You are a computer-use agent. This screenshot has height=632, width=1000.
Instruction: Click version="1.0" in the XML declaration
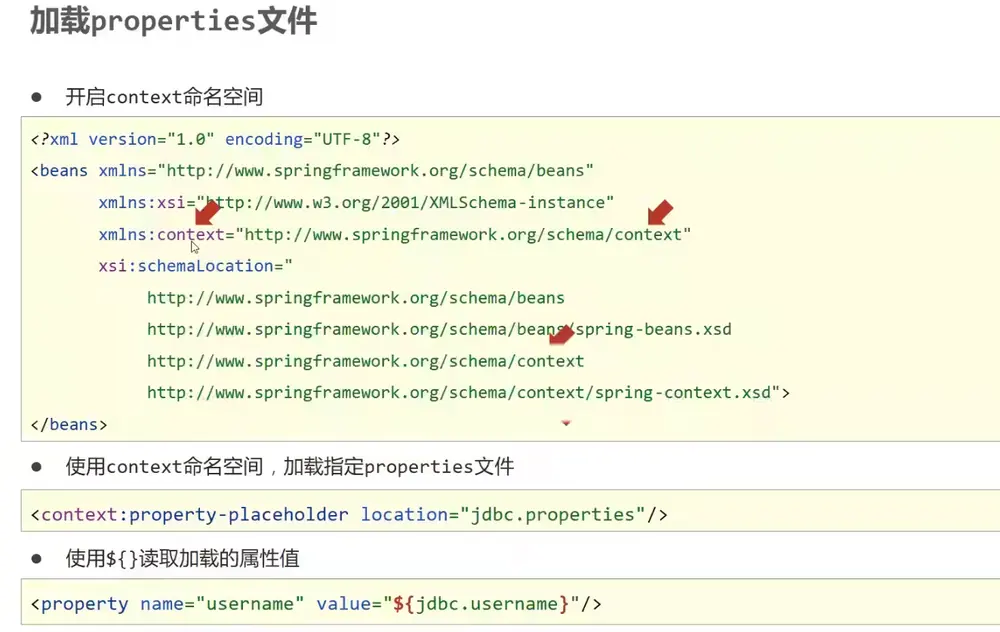coord(151,139)
